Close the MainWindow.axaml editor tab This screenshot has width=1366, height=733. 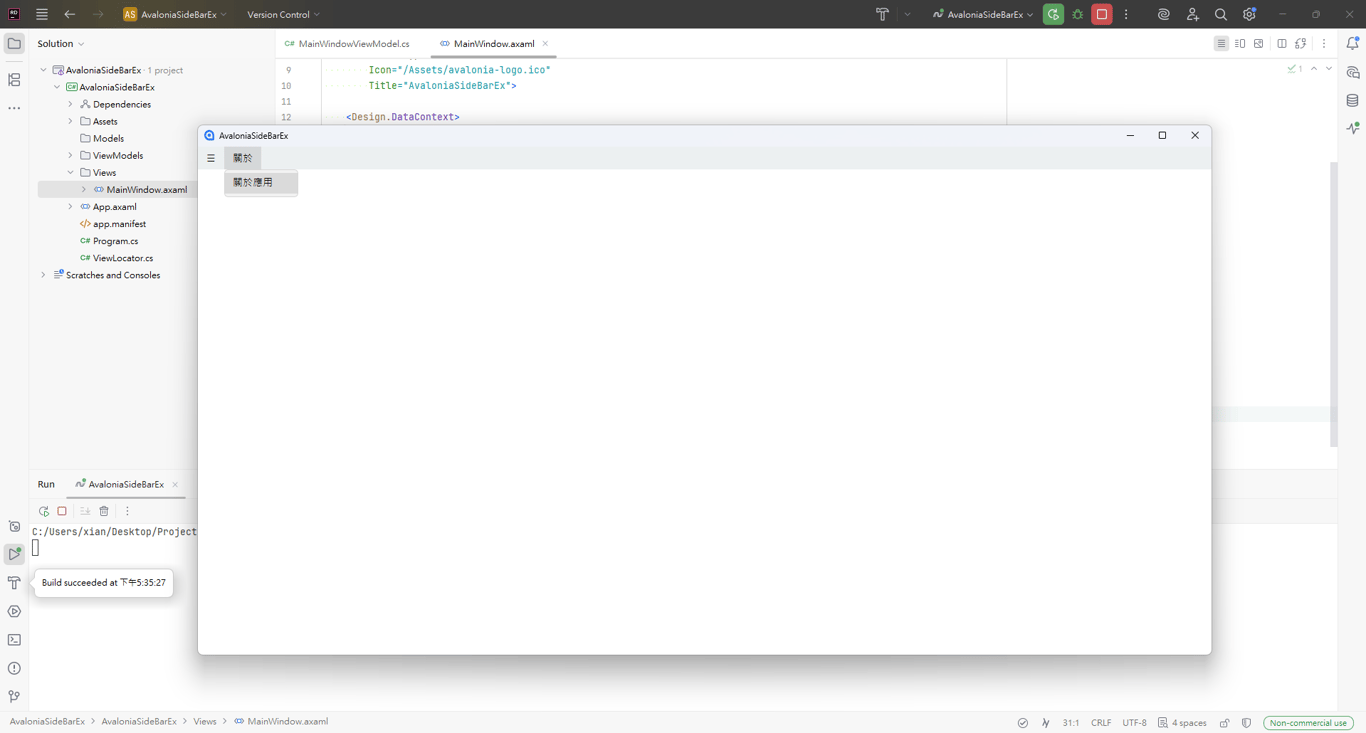[545, 44]
